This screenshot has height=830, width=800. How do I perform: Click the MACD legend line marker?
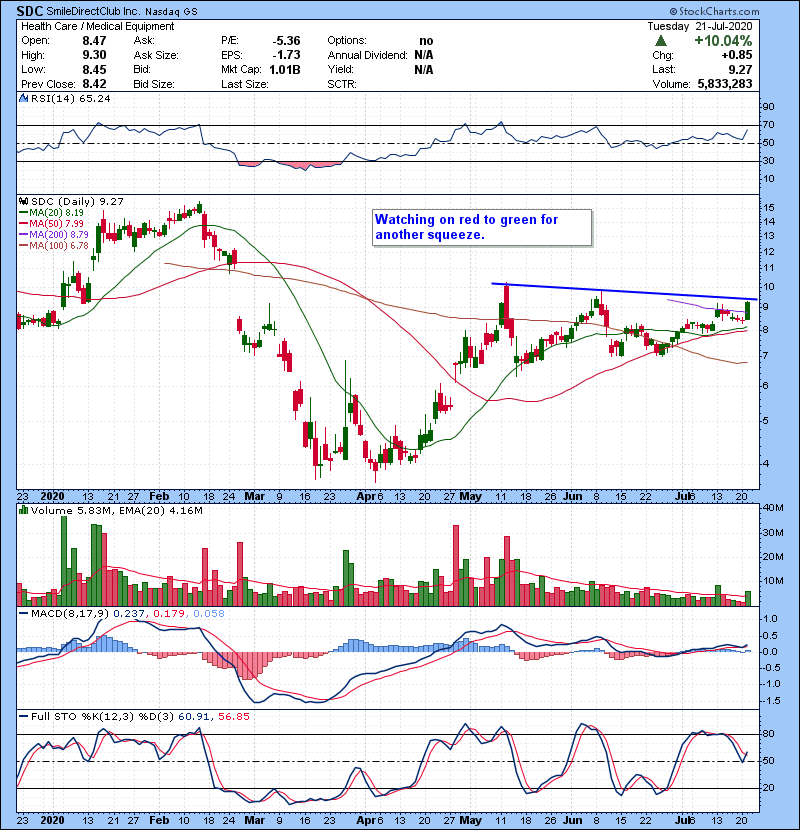pyautogui.click(x=24, y=614)
